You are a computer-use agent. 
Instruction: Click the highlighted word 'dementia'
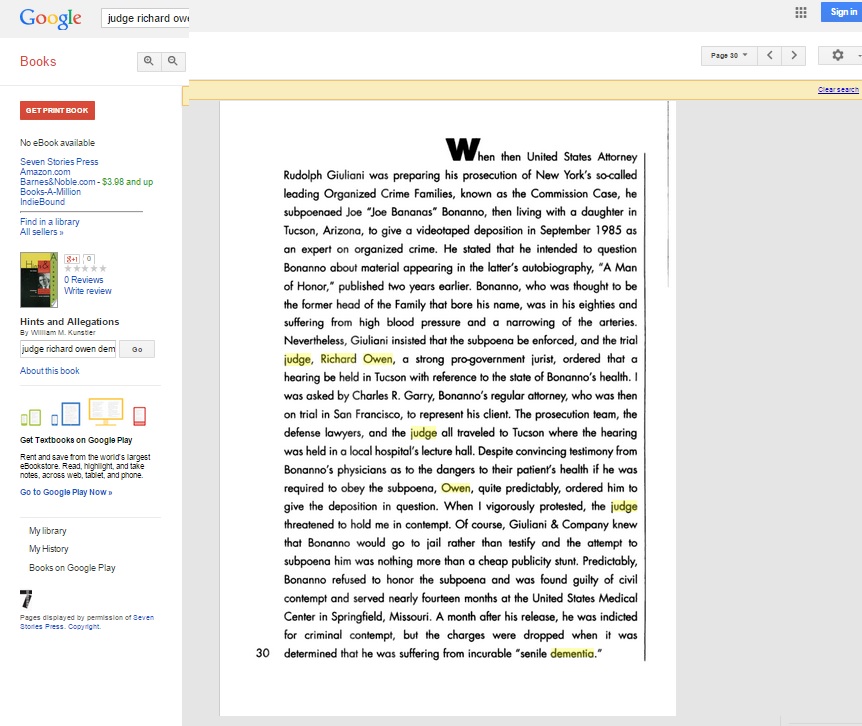pos(572,653)
